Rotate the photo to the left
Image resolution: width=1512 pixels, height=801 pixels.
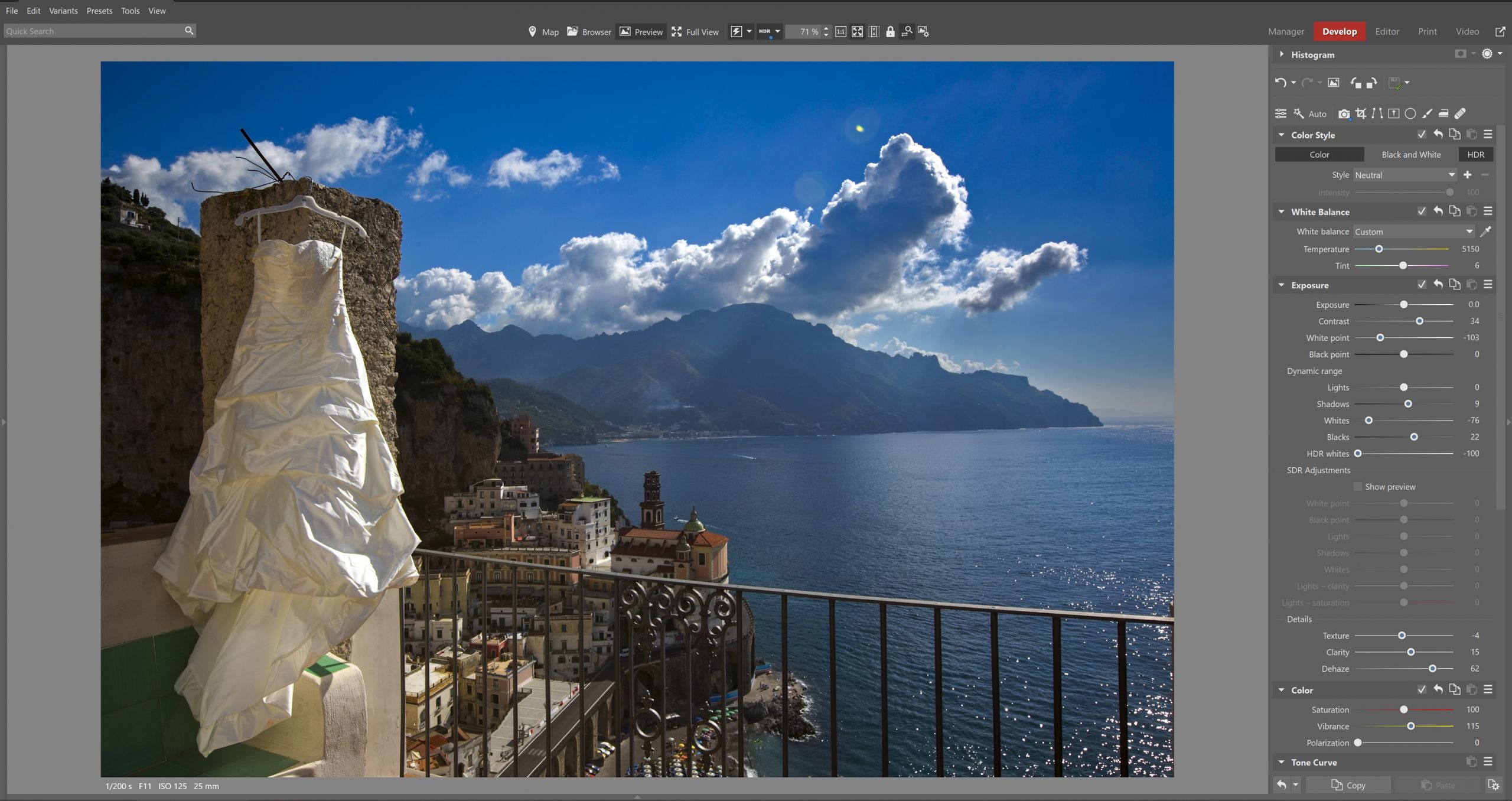[1355, 83]
